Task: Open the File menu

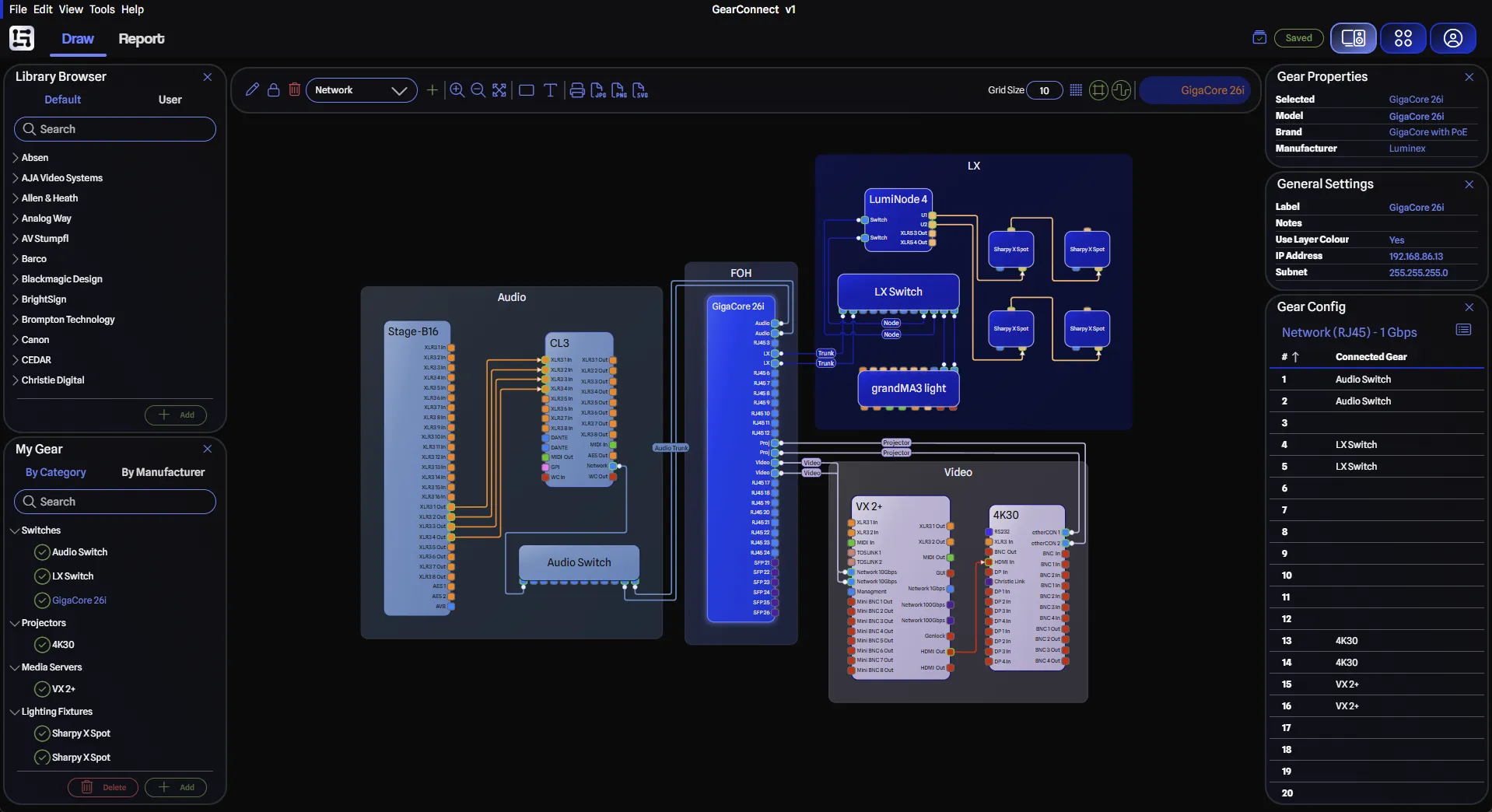Action: point(18,9)
